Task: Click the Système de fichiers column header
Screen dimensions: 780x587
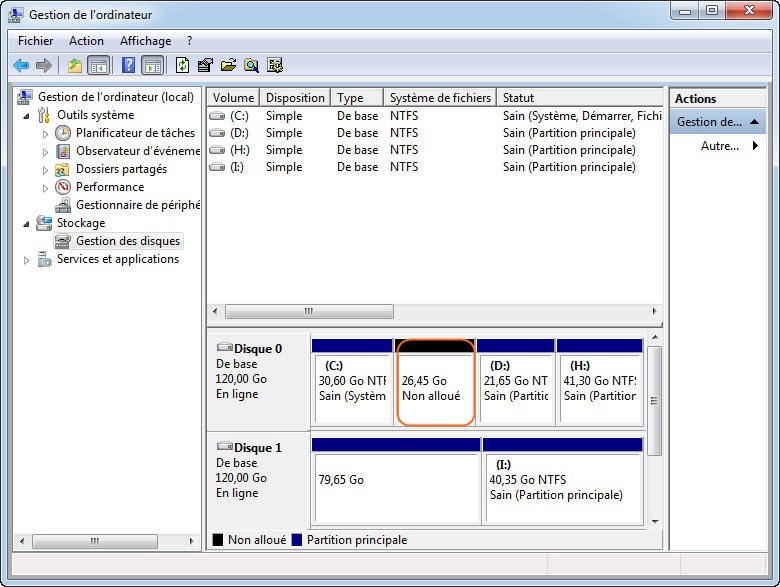Action: pos(440,98)
